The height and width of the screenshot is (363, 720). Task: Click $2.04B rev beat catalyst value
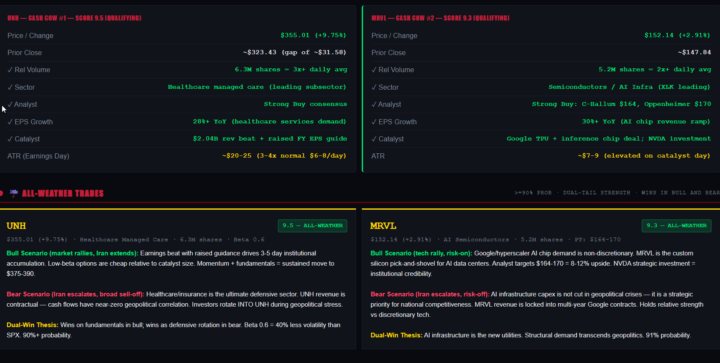click(270, 139)
